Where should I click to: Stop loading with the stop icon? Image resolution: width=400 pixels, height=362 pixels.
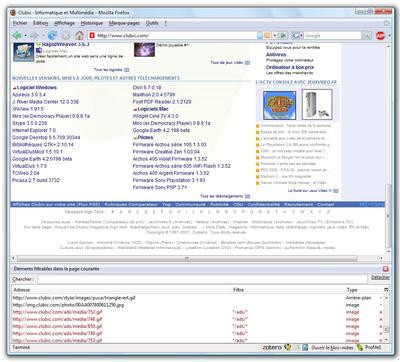tap(66, 35)
